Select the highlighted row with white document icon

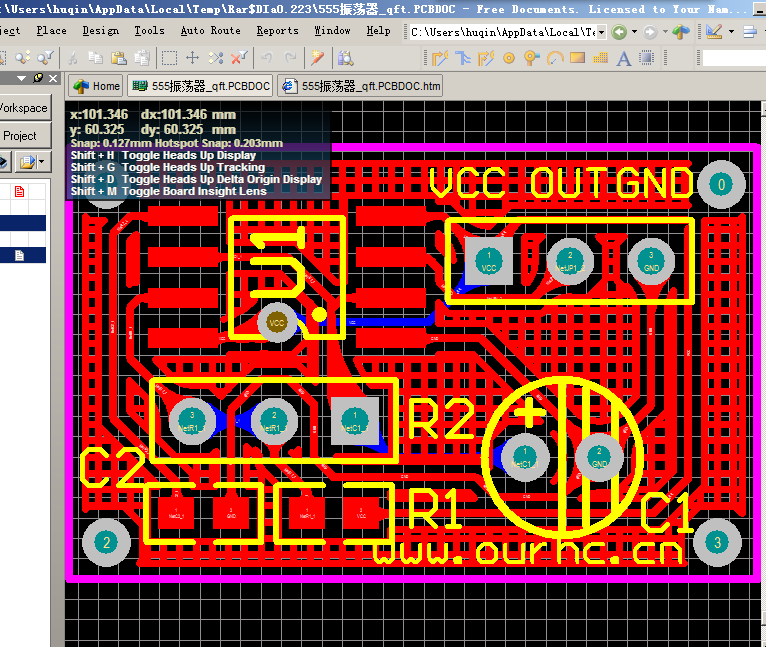(23, 255)
